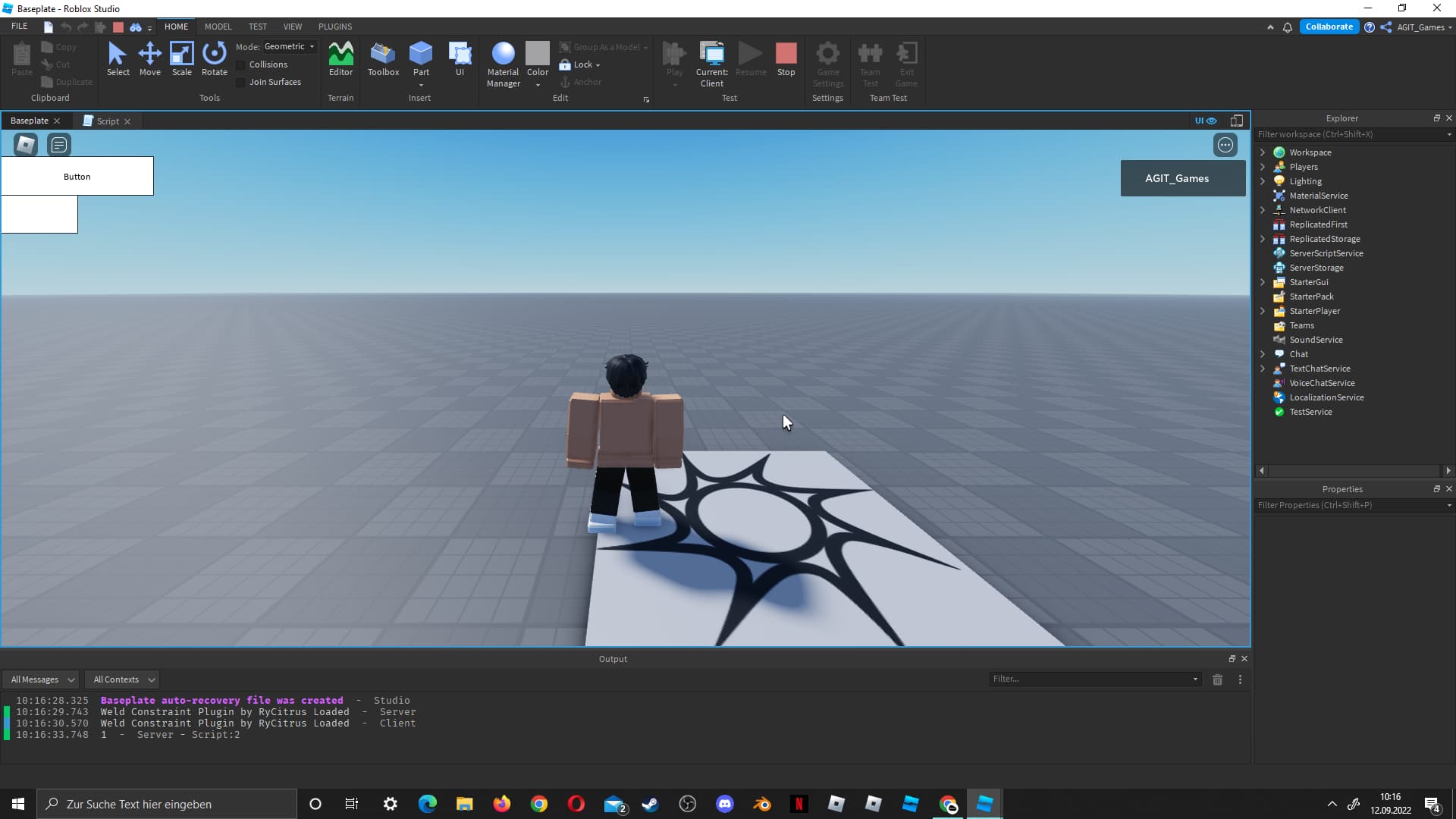
Task: Click the Collaborate button
Action: [1329, 27]
